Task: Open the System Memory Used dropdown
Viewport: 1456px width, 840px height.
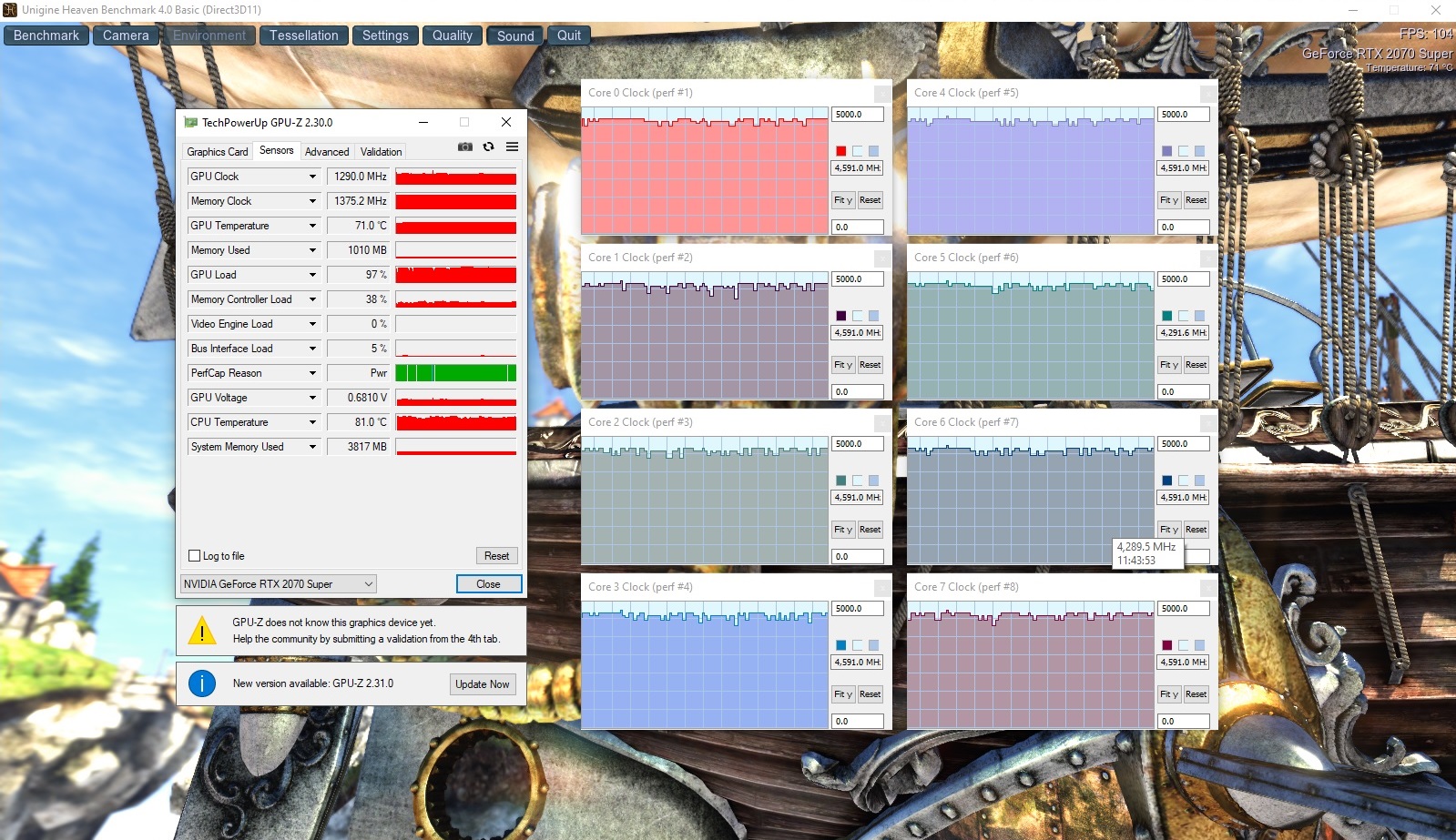Action: pyautogui.click(x=312, y=447)
